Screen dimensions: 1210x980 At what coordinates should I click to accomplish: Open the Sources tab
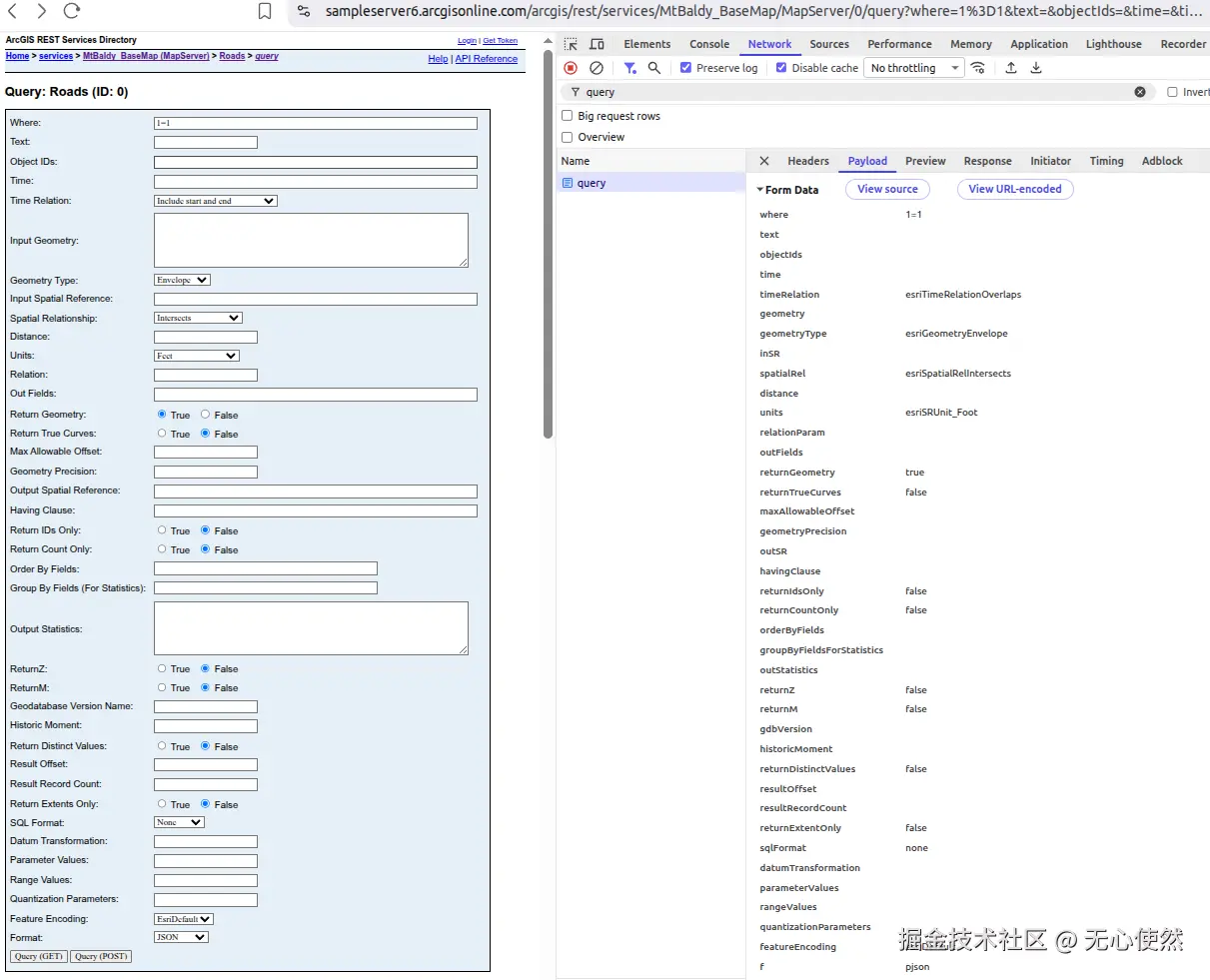click(829, 44)
